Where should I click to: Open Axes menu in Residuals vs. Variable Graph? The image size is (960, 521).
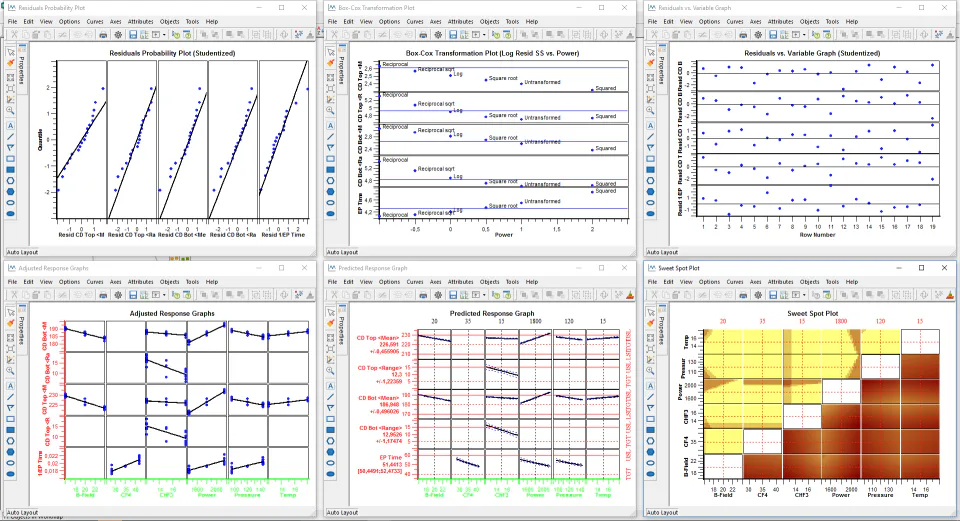(x=756, y=21)
